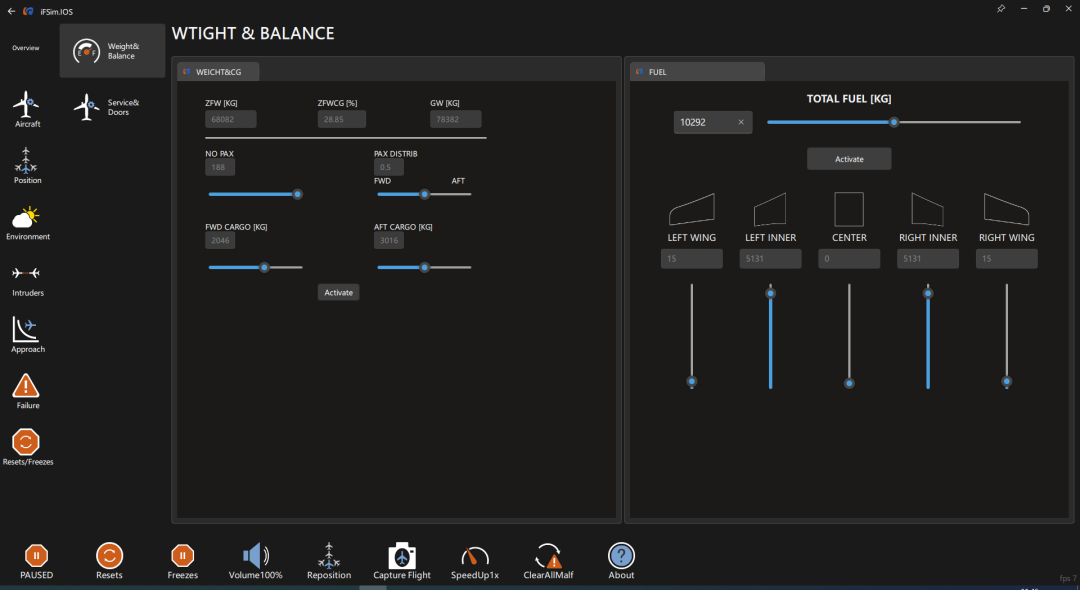Viewport: 1080px width, 590px height.
Task: Click the Right Inner vertical slider handle
Action: tap(928, 293)
